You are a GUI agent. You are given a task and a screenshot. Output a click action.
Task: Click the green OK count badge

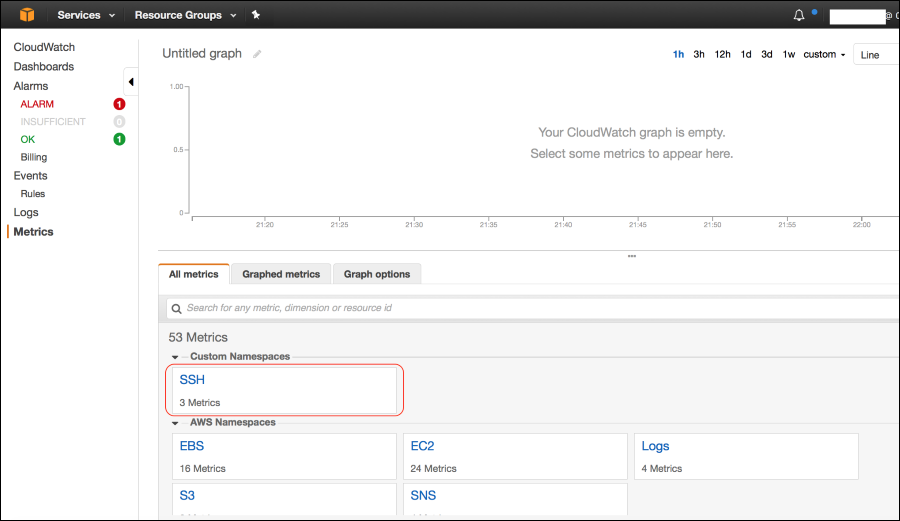(119, 139)
